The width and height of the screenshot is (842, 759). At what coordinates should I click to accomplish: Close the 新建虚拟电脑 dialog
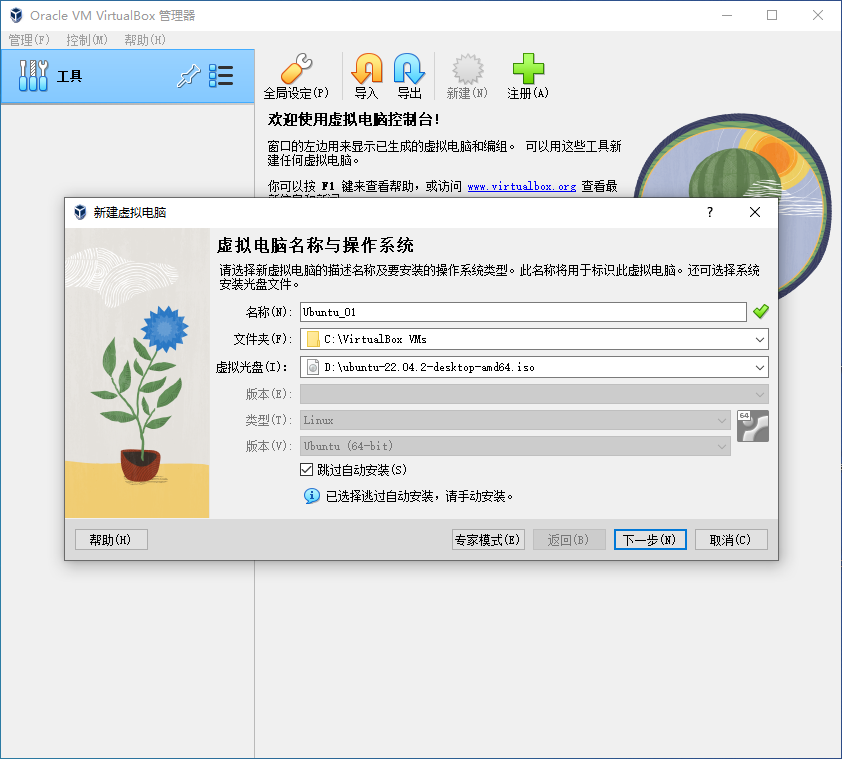pos(754,212)
